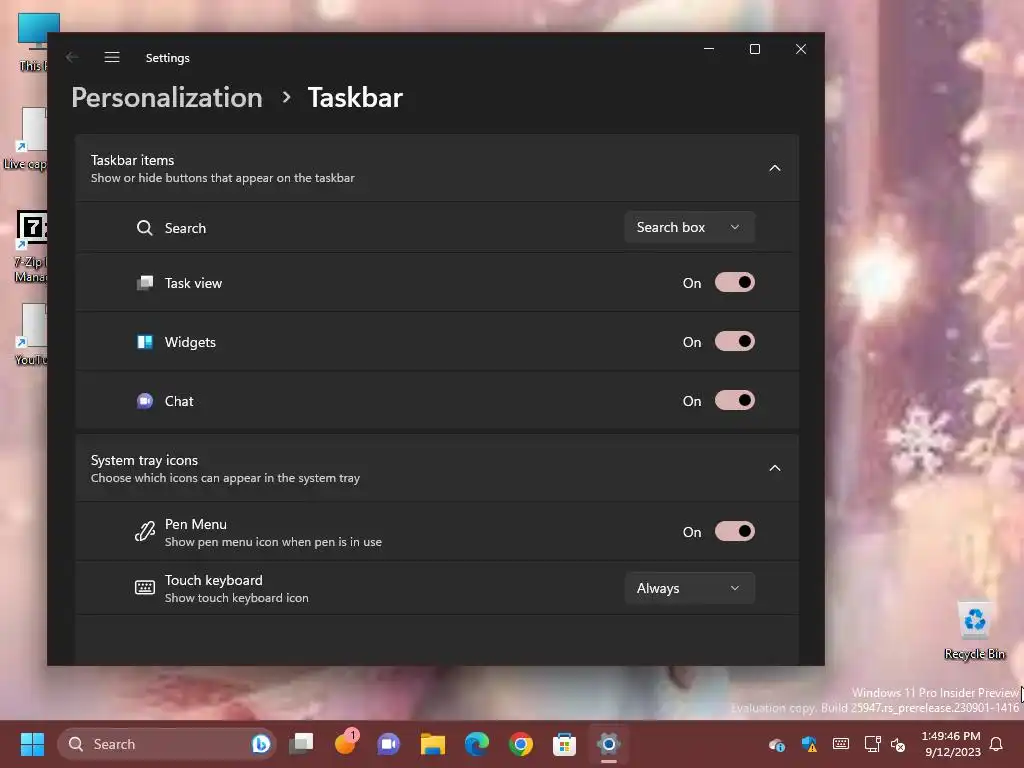
Task: Open the Settings hamburger navigation menu
Action: (112, 57)
